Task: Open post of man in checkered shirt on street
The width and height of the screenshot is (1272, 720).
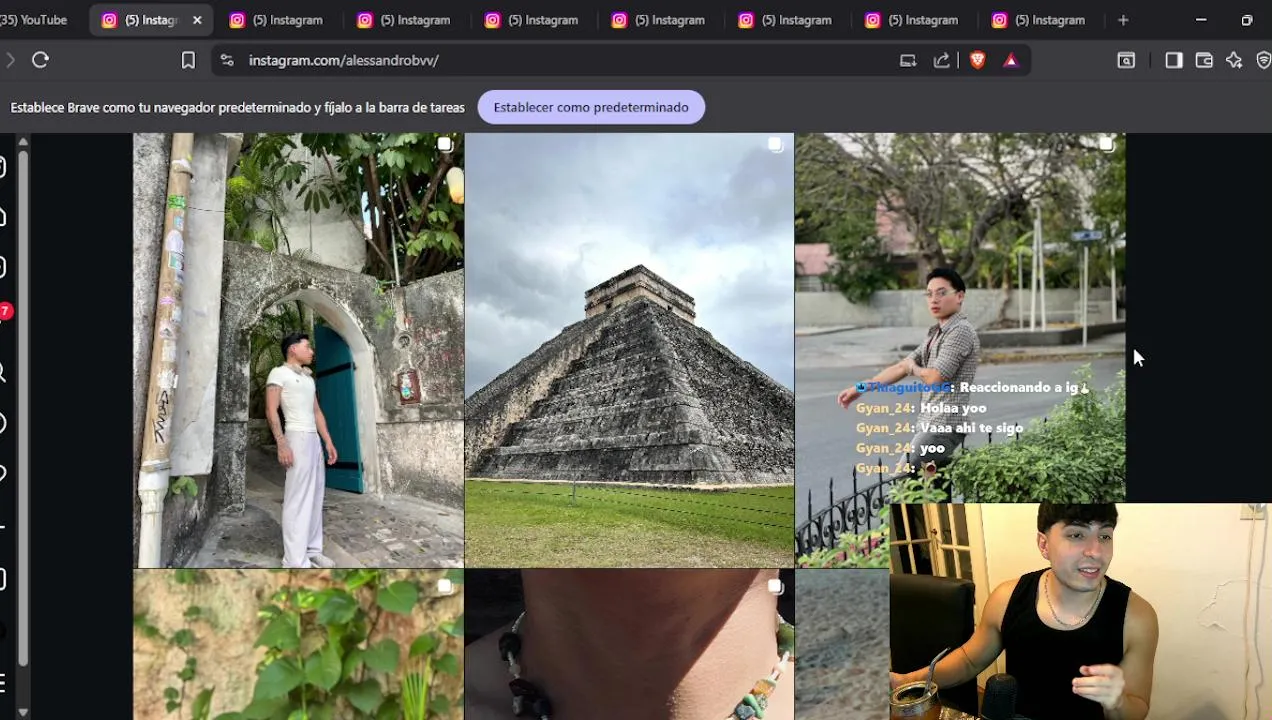Action: click(x=960, y=317)
